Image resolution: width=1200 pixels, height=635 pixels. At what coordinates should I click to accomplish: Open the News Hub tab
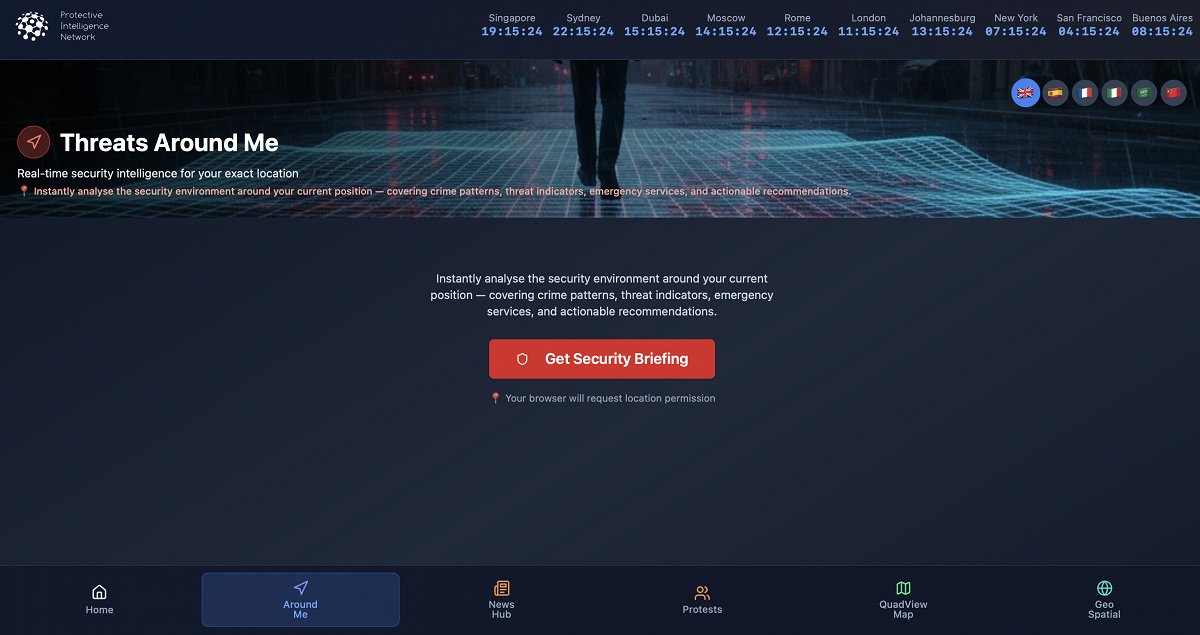[501, 599]
